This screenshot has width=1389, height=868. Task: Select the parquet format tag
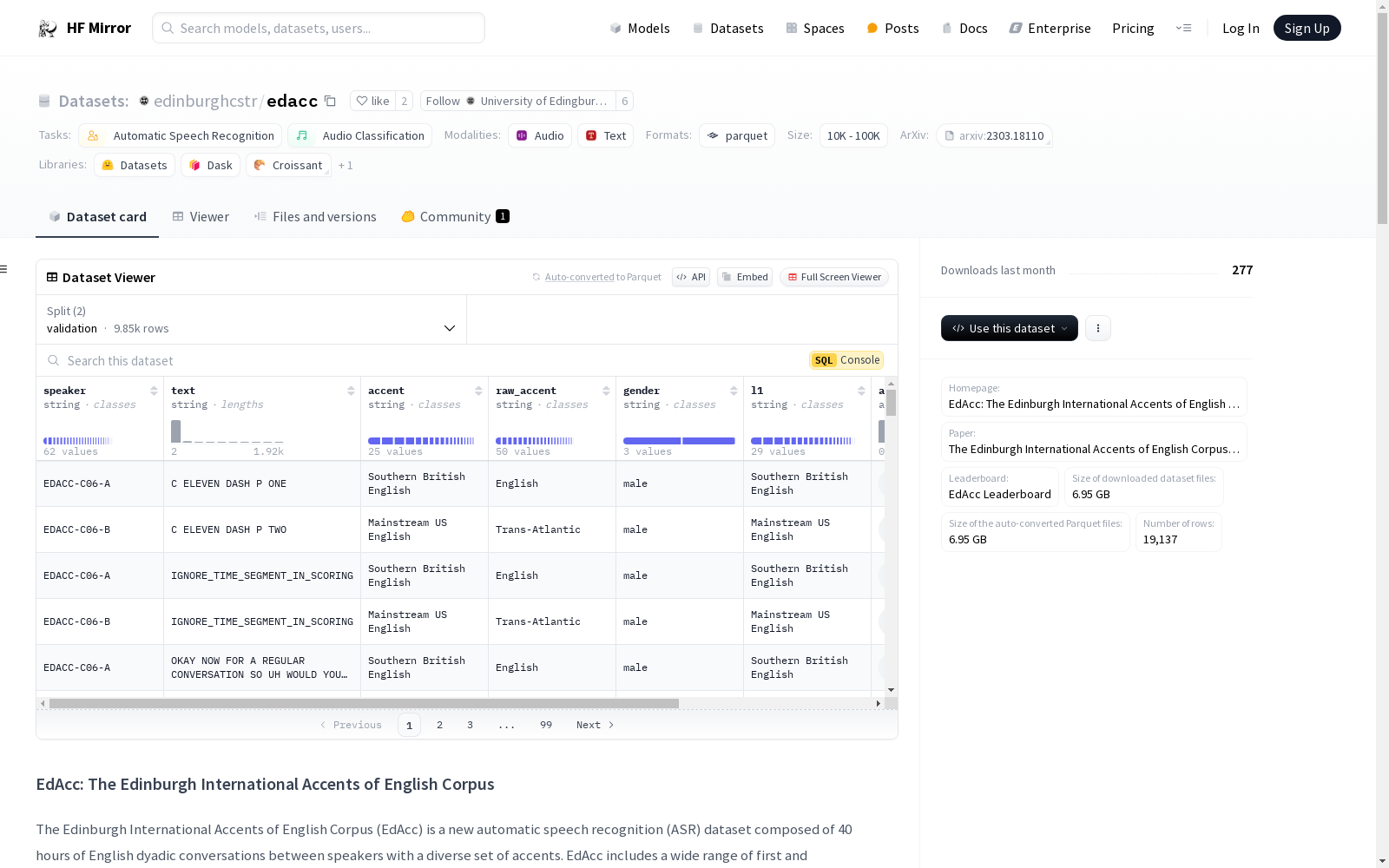(x=737, y=135)
